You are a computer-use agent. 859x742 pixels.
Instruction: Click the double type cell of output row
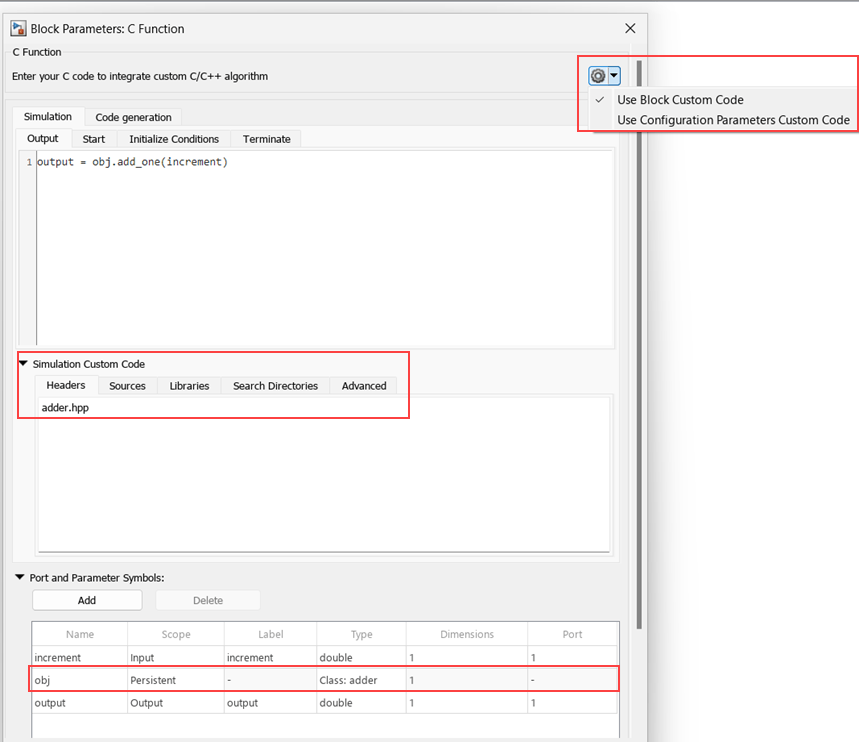362,703
